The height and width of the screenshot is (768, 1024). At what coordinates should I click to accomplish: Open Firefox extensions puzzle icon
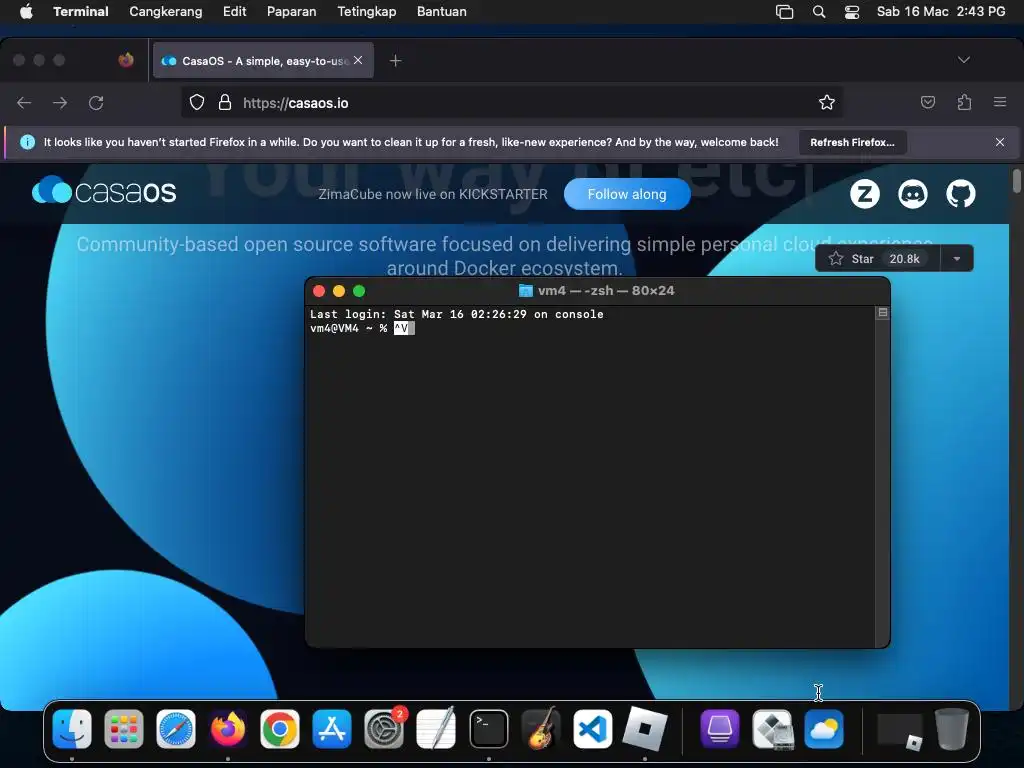964,102
